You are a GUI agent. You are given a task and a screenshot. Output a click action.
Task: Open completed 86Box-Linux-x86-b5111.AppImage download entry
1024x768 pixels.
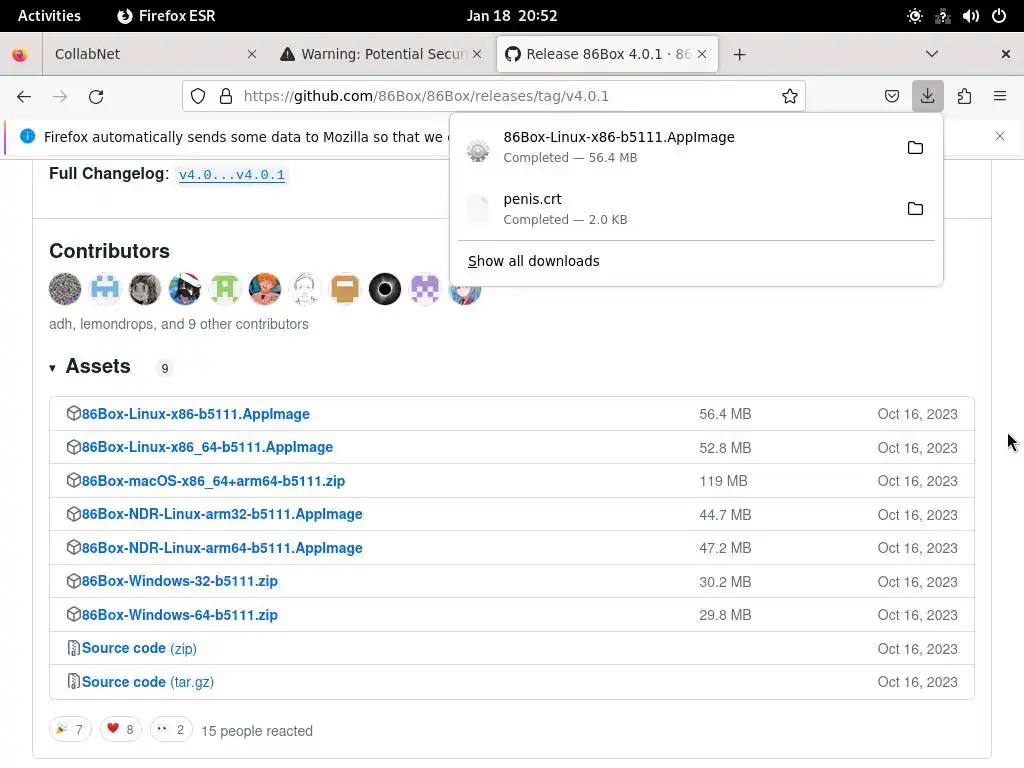[x=677, y=148]
